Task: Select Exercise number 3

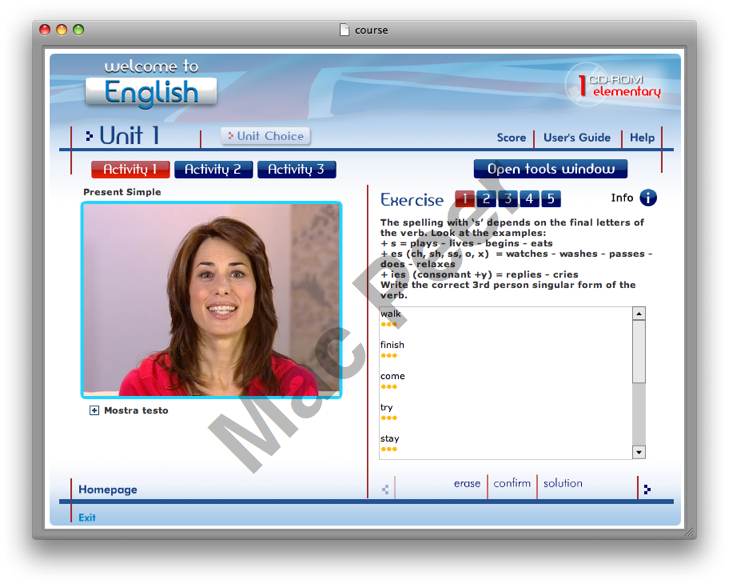Action: pyautogui.click(x=508, y=199)
